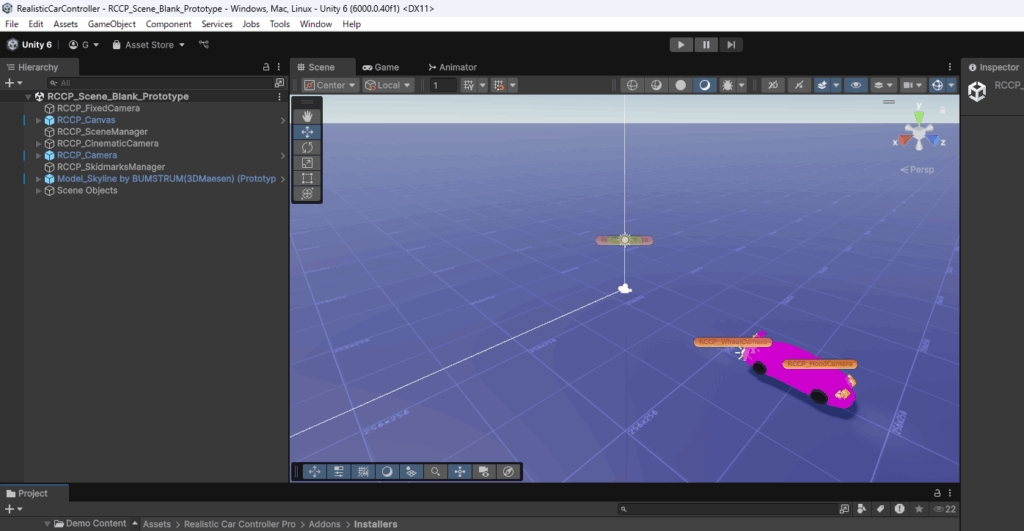The image size is (1024, 531).
Task: Expand Scene Objects in Hierarchy
Action: (x=39, y=190)
